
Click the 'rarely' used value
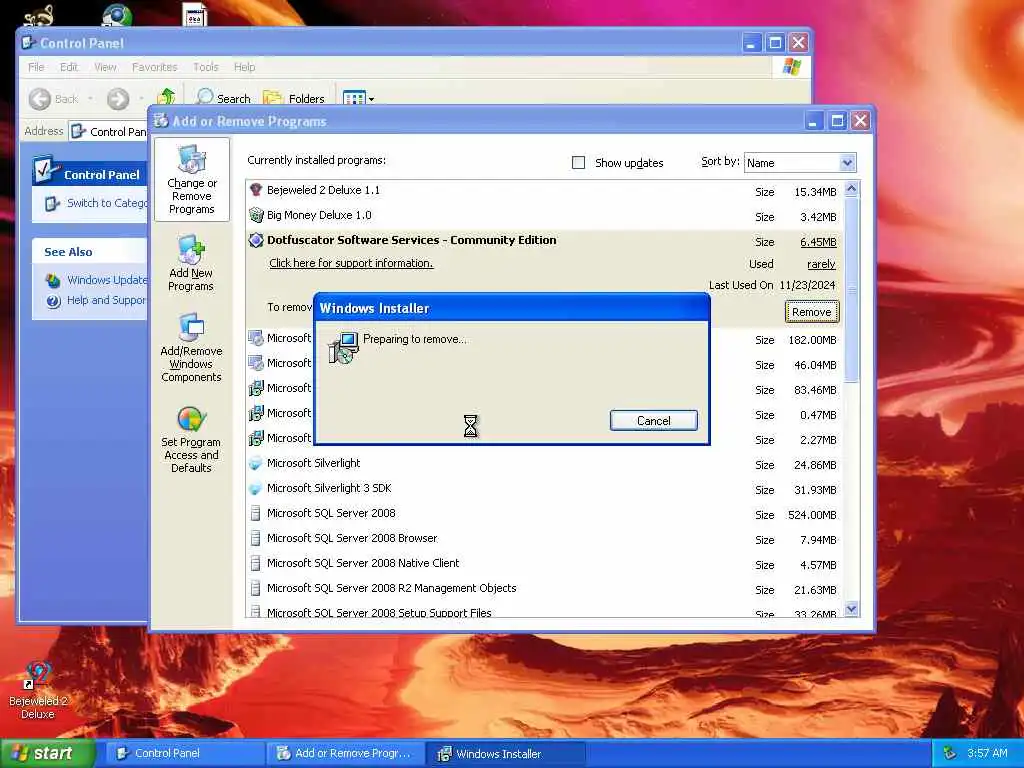(821, 264)
